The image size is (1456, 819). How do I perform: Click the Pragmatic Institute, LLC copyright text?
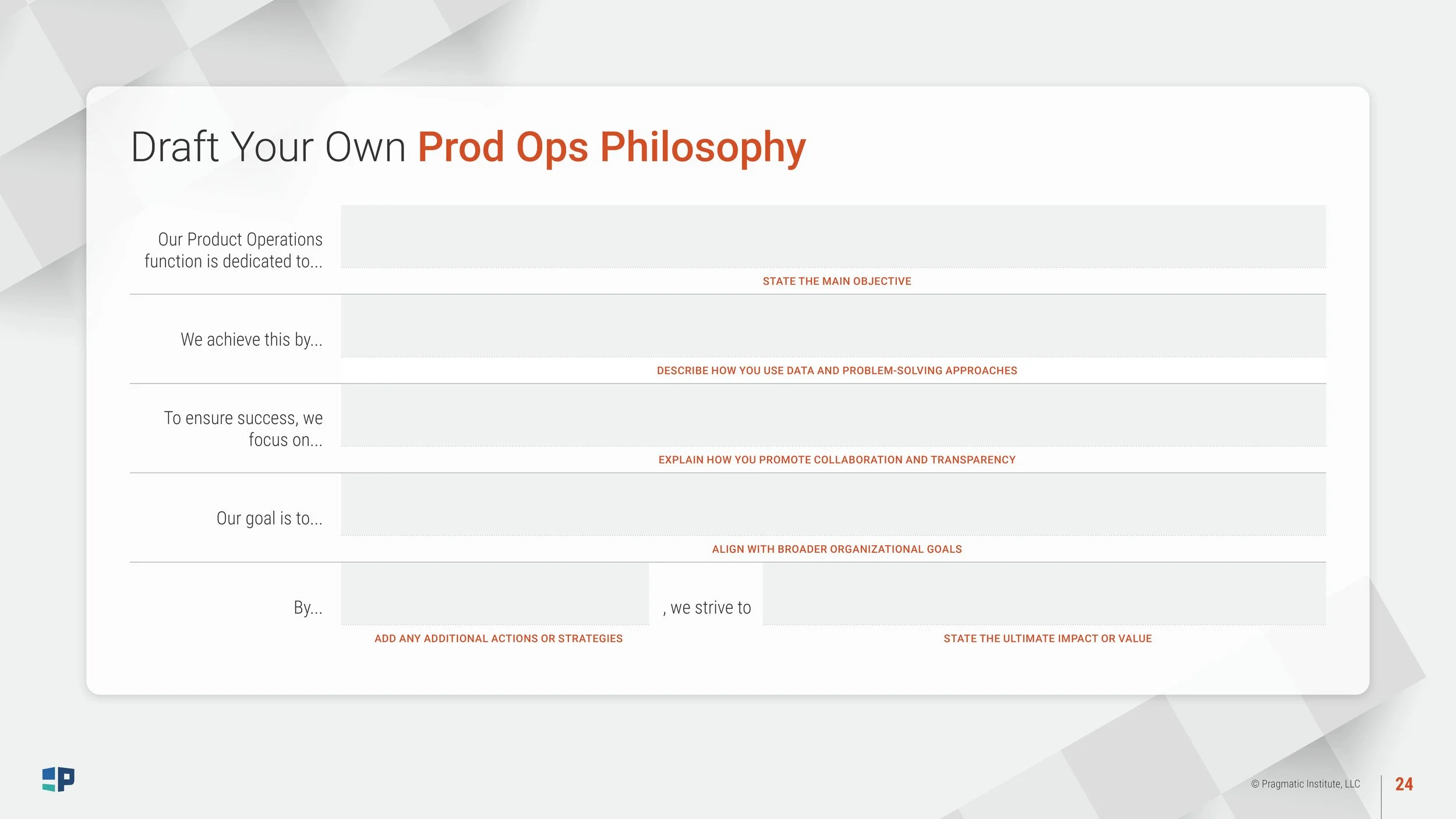(x=1305, y=784)
